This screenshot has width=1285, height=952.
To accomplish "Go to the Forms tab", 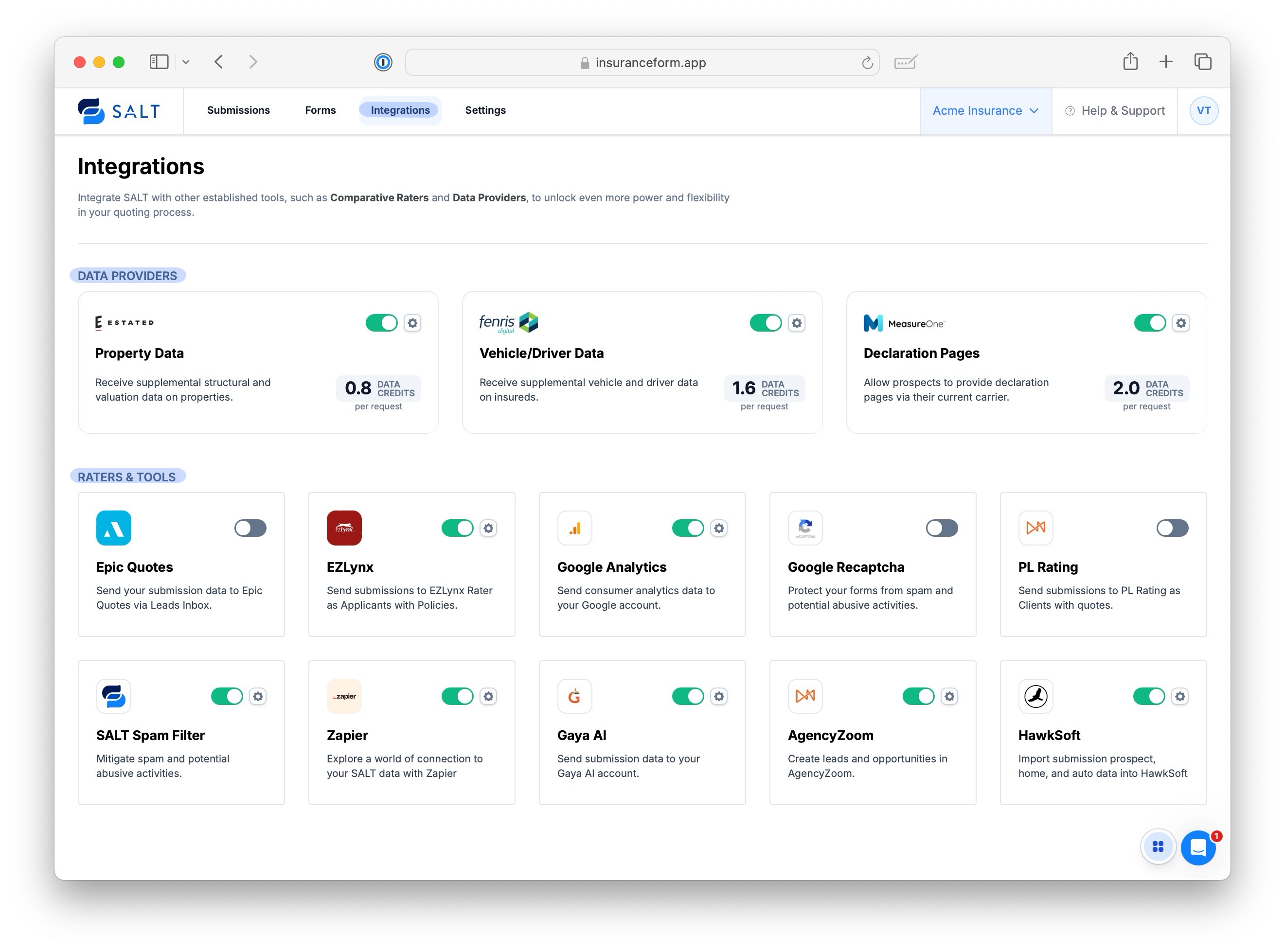I will (320, 110).
